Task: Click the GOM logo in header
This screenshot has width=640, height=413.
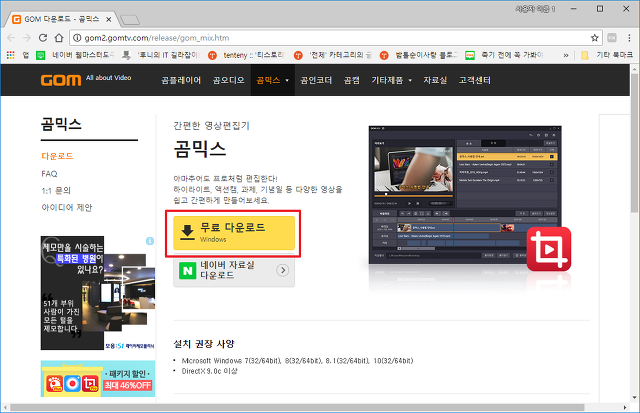Action: (61, 80)
